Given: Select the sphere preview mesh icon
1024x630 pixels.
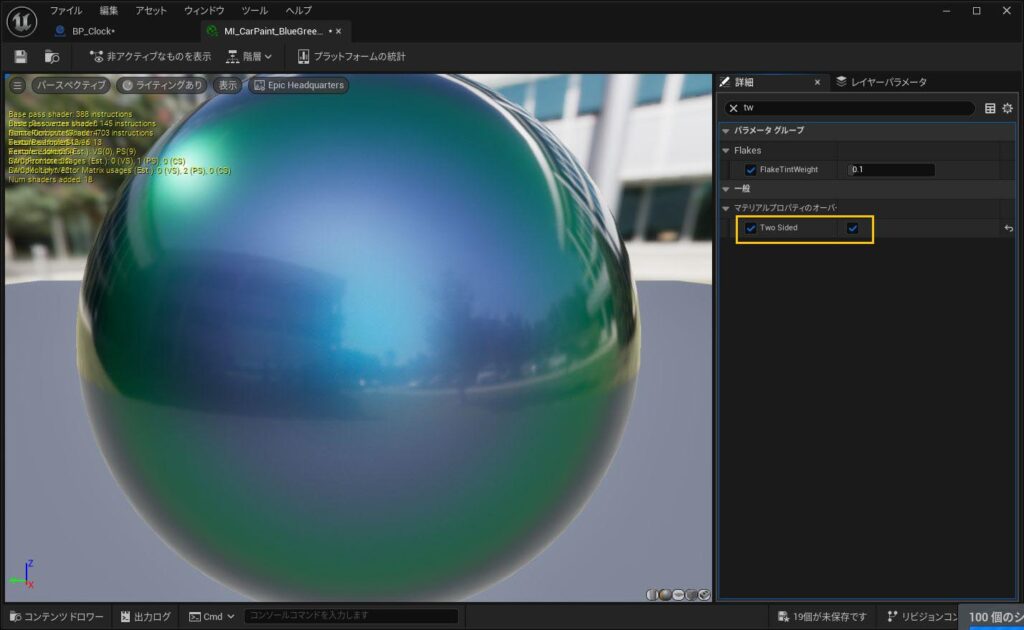Looking at the screenshot, I should click(x=665, y=594).
